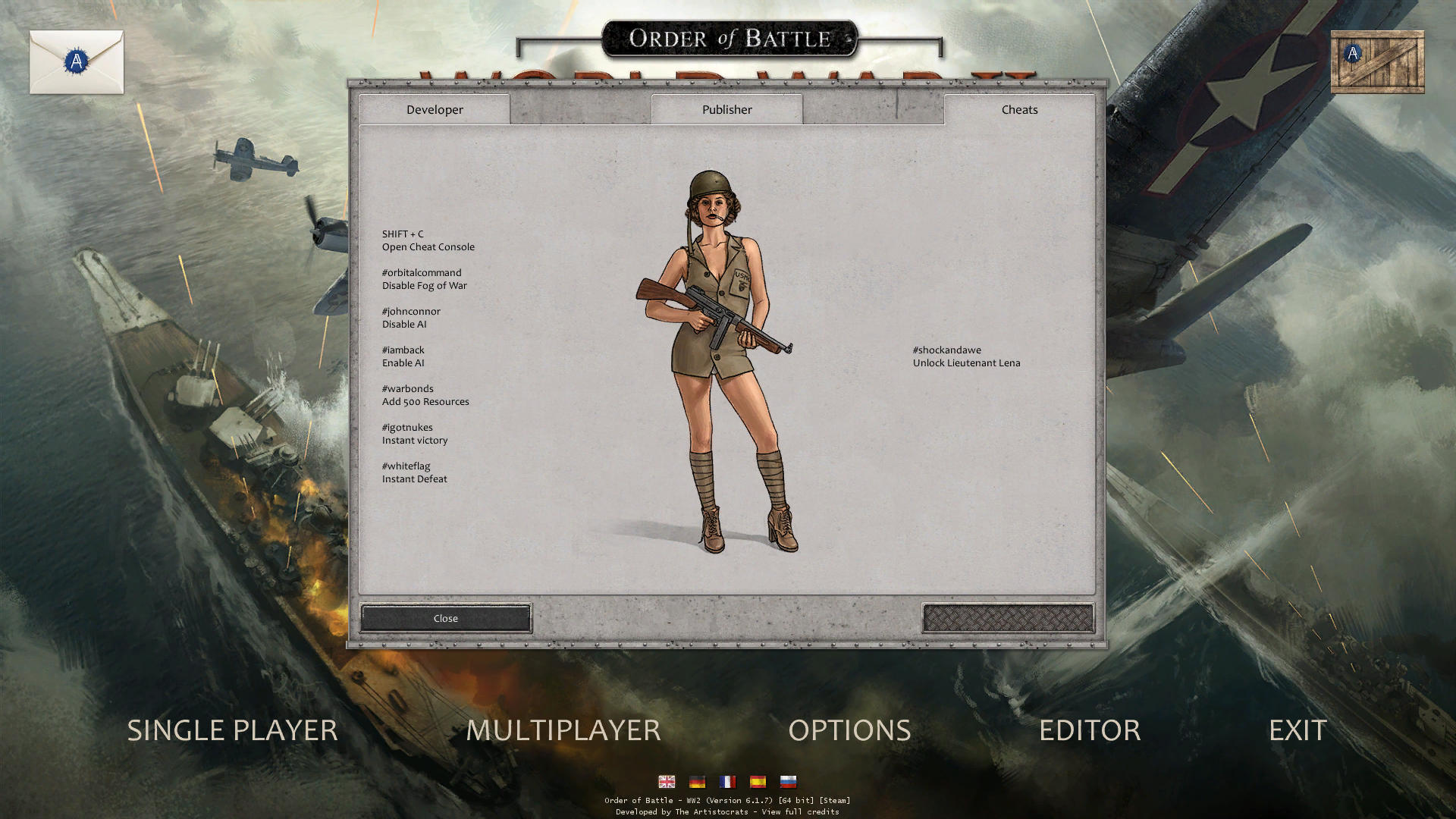
Task: Select the Russian language flag
Action: 788,782
